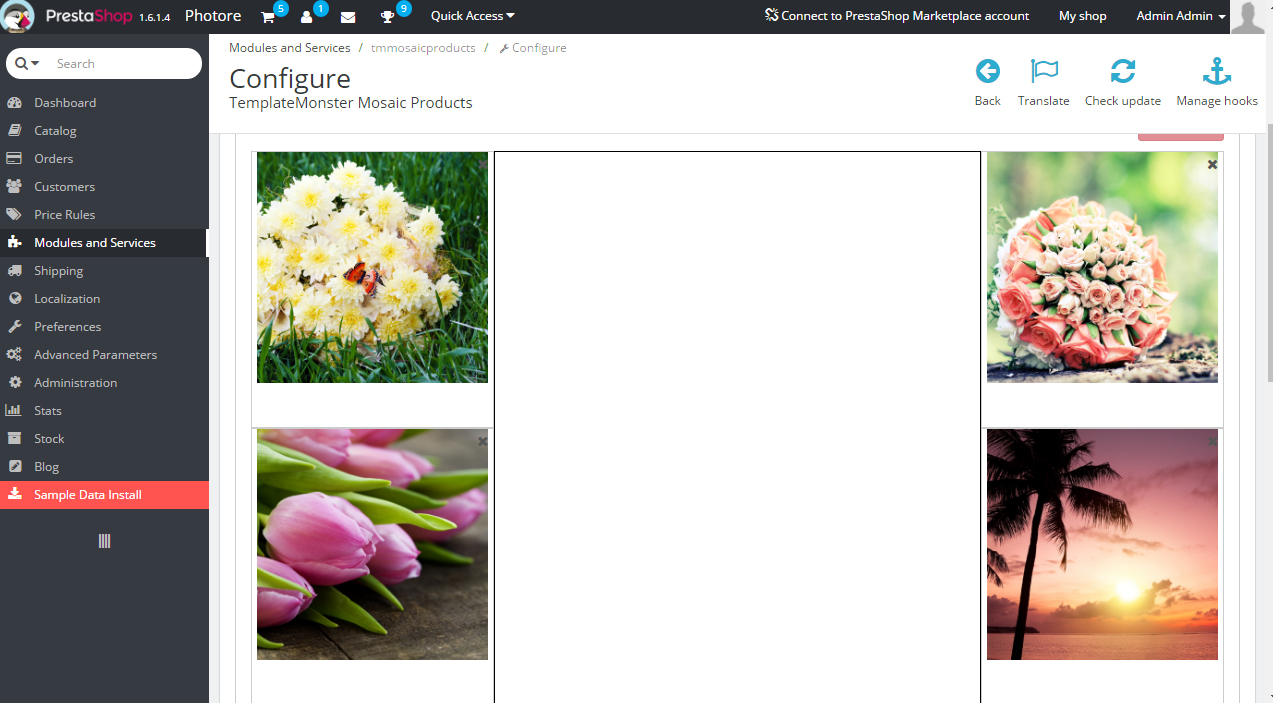Select the white chrysanthemum bouquet thumbnail
The image size is (1273, 703).
click(x=372, y=267)
